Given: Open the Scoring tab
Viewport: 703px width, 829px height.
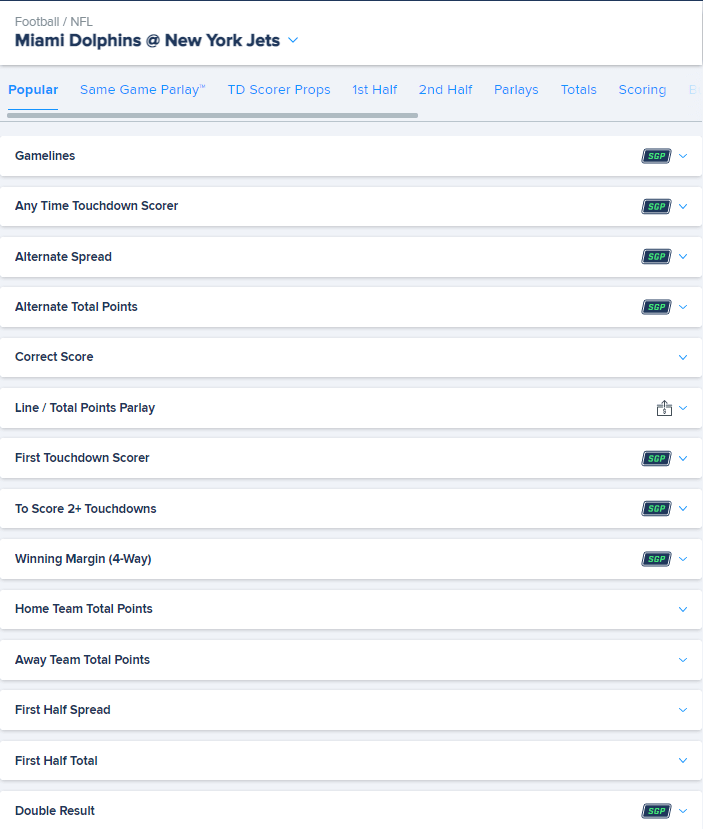Looking at the screenshot, I should tap(642, 90).
